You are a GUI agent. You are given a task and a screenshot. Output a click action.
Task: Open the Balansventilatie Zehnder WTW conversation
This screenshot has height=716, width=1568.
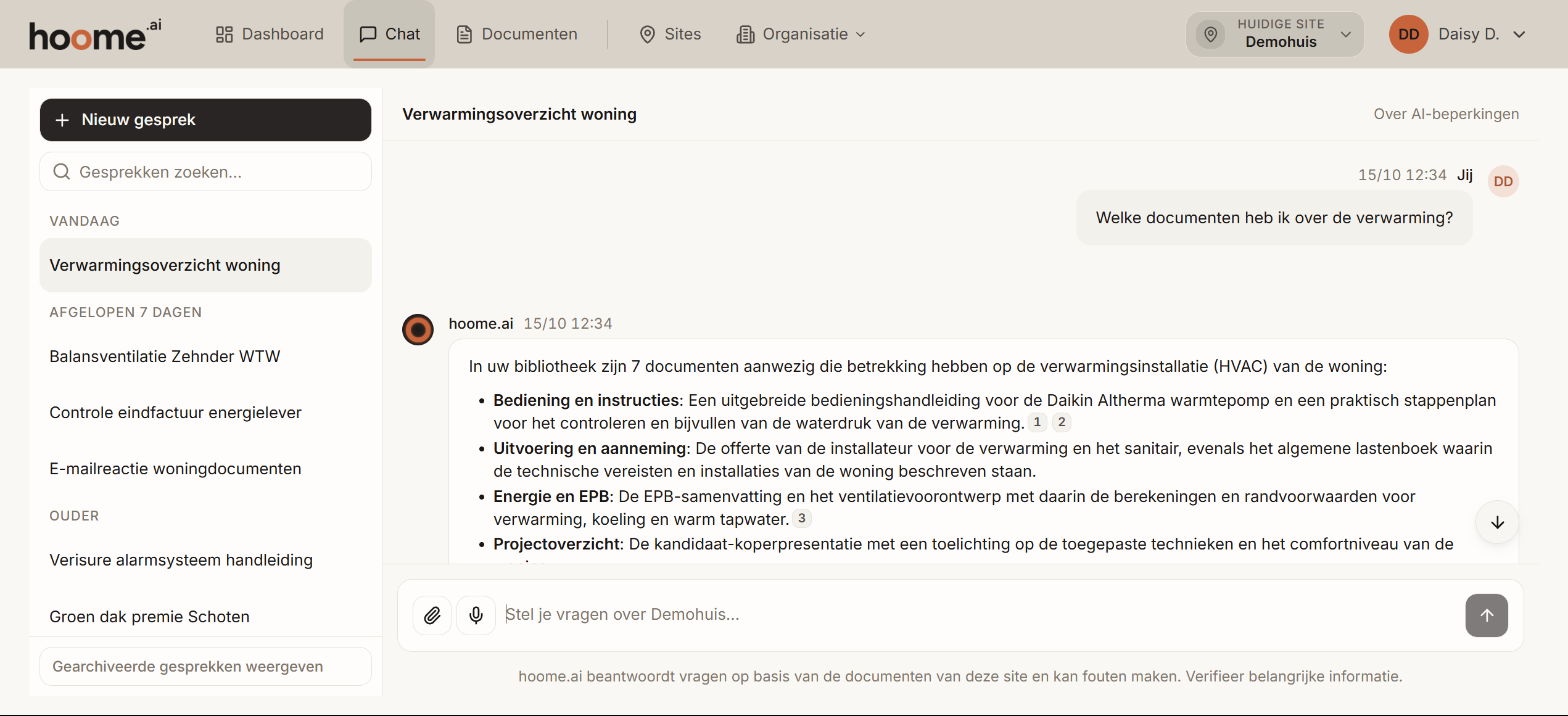point(205,356)
